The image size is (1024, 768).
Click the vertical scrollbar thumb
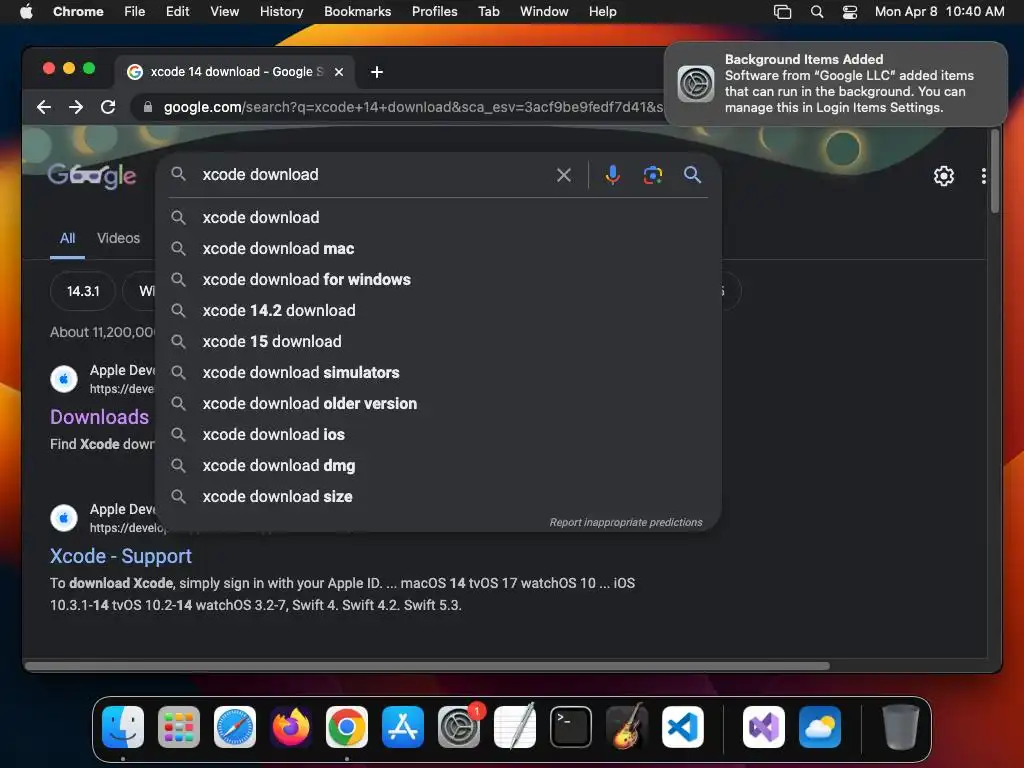click(x=995, y=171)
